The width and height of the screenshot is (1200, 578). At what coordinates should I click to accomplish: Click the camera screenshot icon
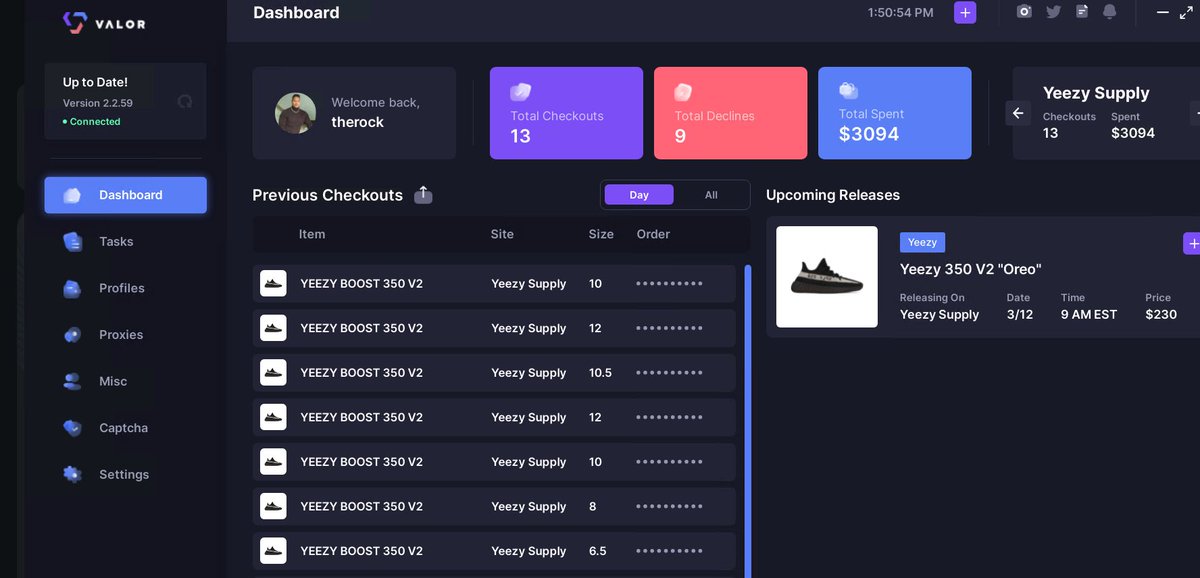point(1024,12)
